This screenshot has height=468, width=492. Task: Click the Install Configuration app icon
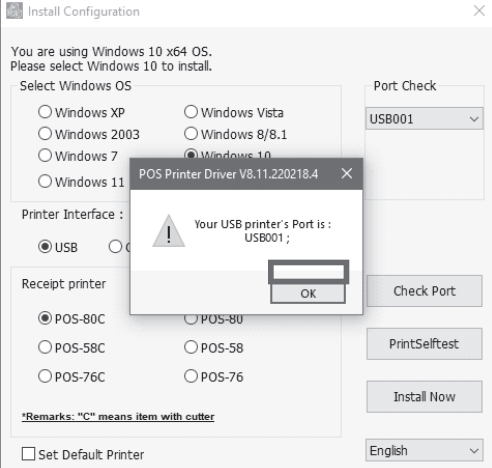[14, 11]
